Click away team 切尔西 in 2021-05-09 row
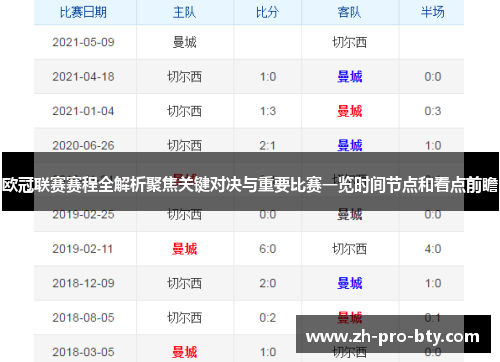Viewport: 500px width, 362px height. point(349,42)
